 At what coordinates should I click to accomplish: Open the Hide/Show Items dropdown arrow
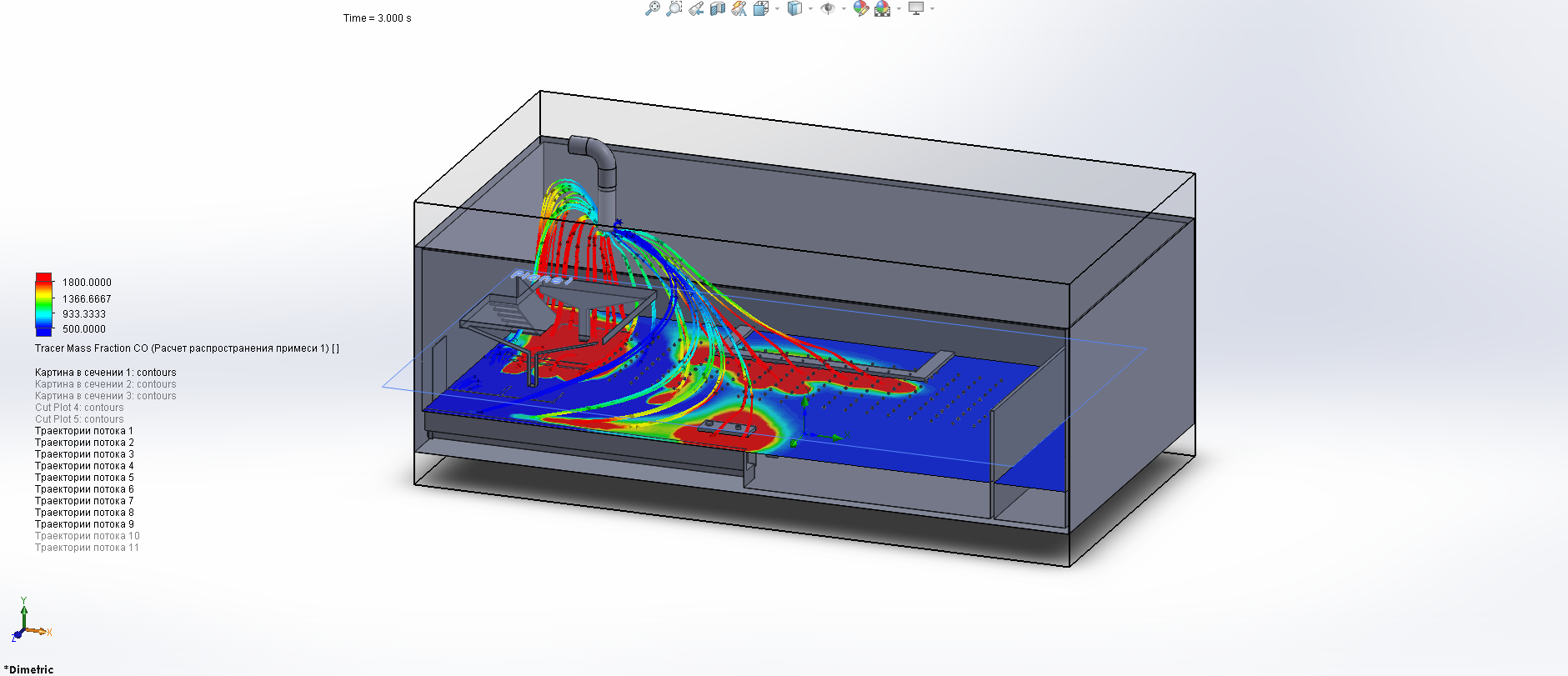tap(844, 8)
